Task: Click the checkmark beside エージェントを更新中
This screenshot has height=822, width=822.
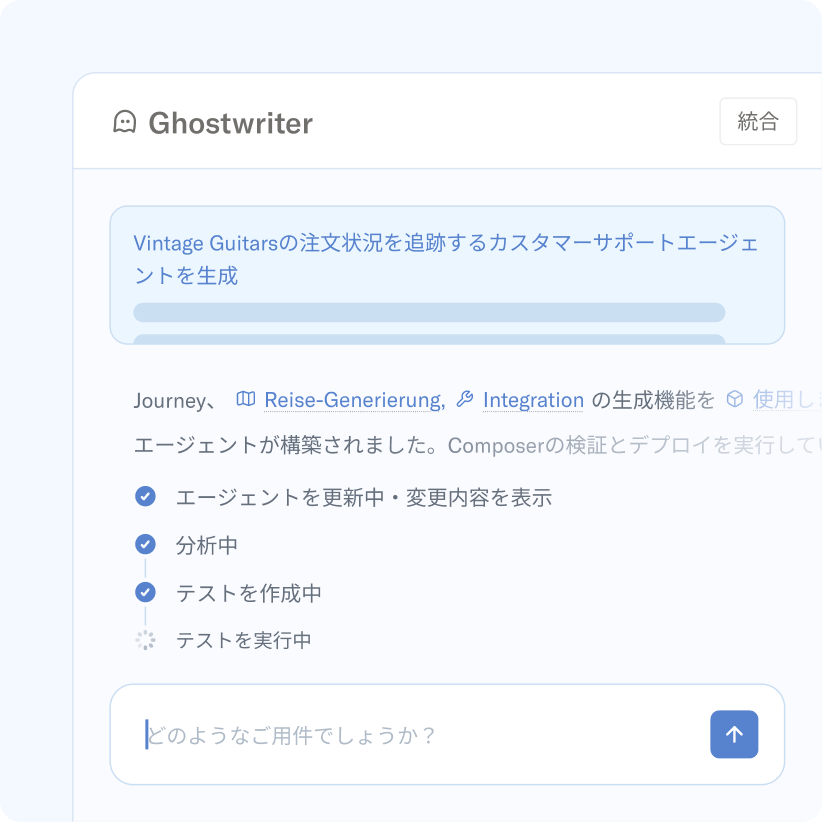Action: 145,496
